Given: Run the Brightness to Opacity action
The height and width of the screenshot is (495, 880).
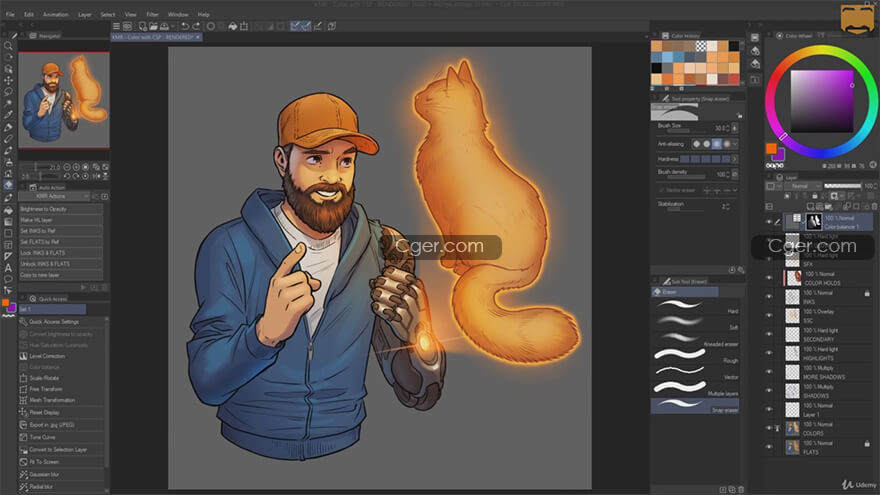Looking at the screenshot, I should [60, 209].
